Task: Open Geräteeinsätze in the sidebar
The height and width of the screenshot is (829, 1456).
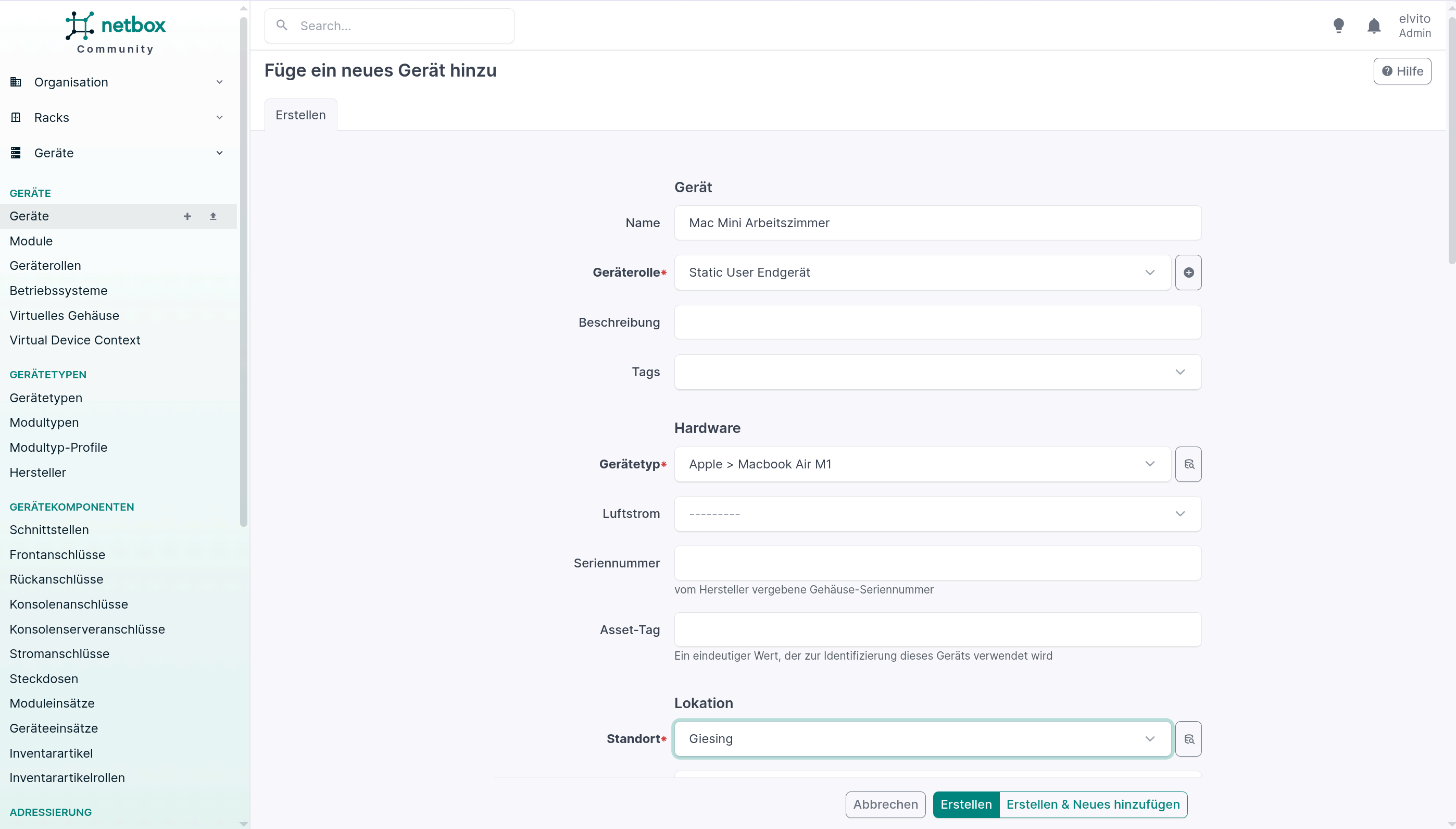Action: pos(54,728)
